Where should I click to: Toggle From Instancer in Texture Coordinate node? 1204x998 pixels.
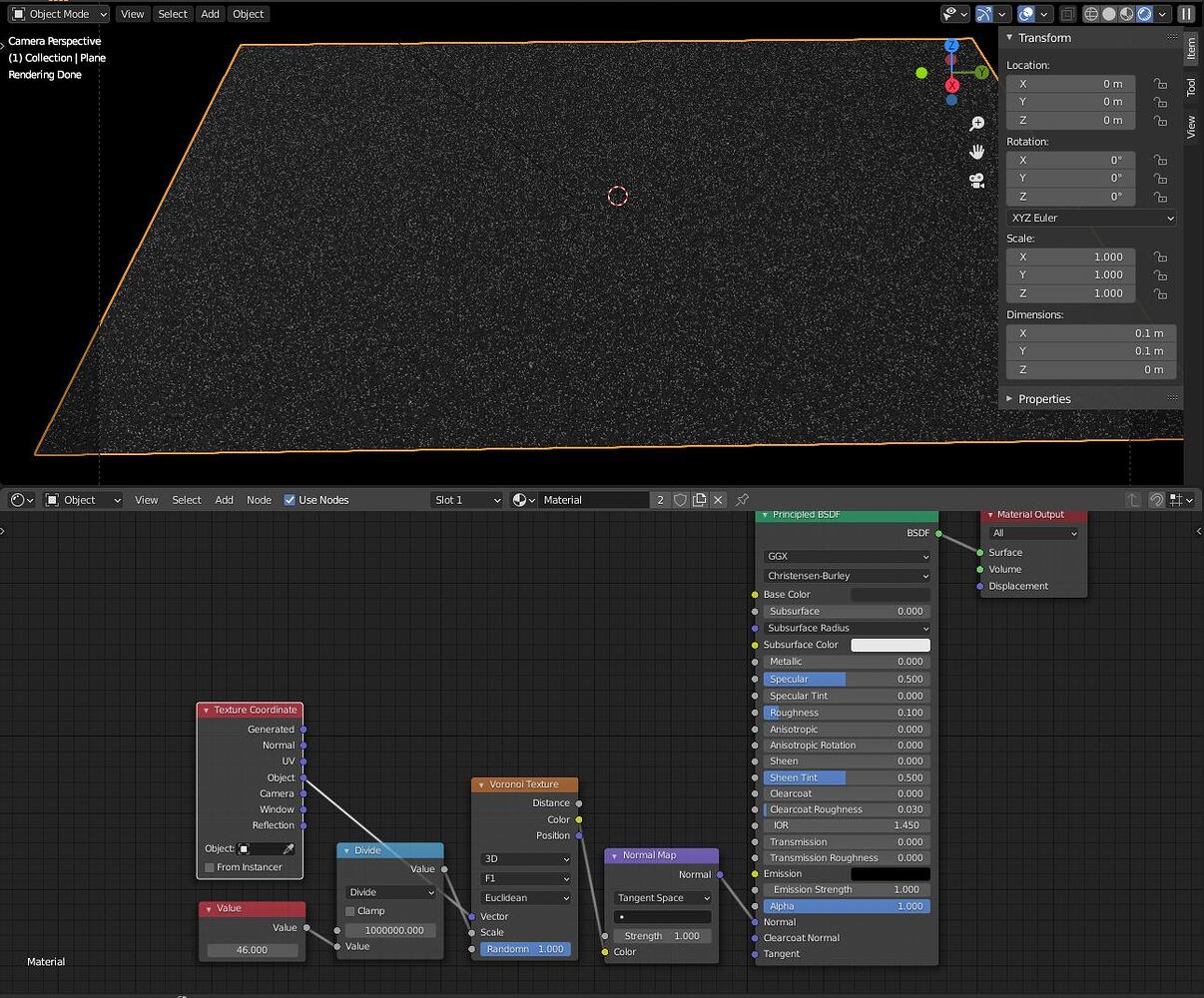click(208, 867)
